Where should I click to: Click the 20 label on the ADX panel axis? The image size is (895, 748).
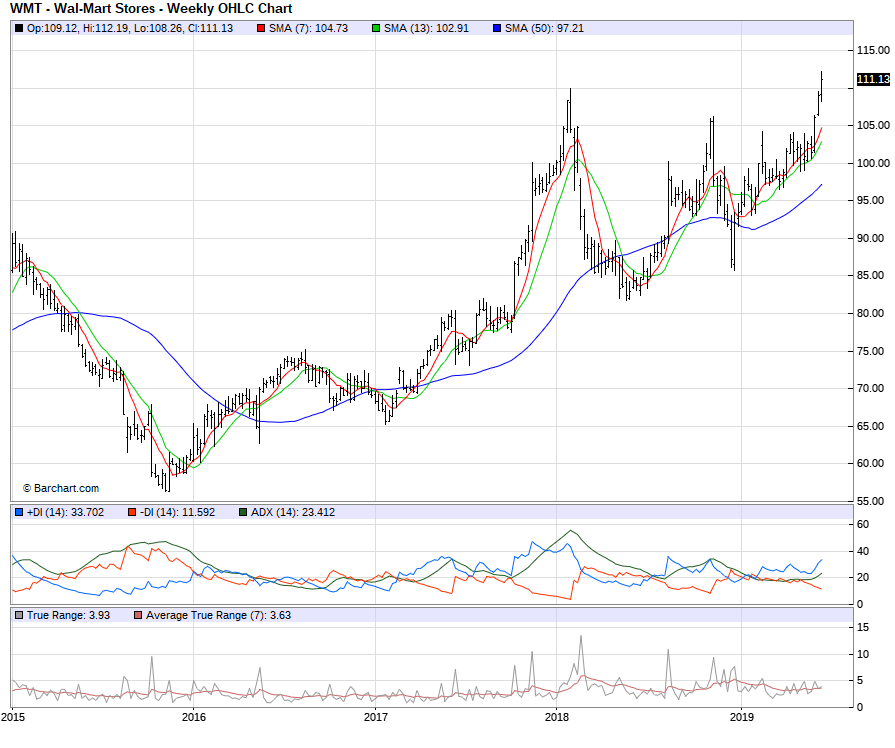point(863,577)
